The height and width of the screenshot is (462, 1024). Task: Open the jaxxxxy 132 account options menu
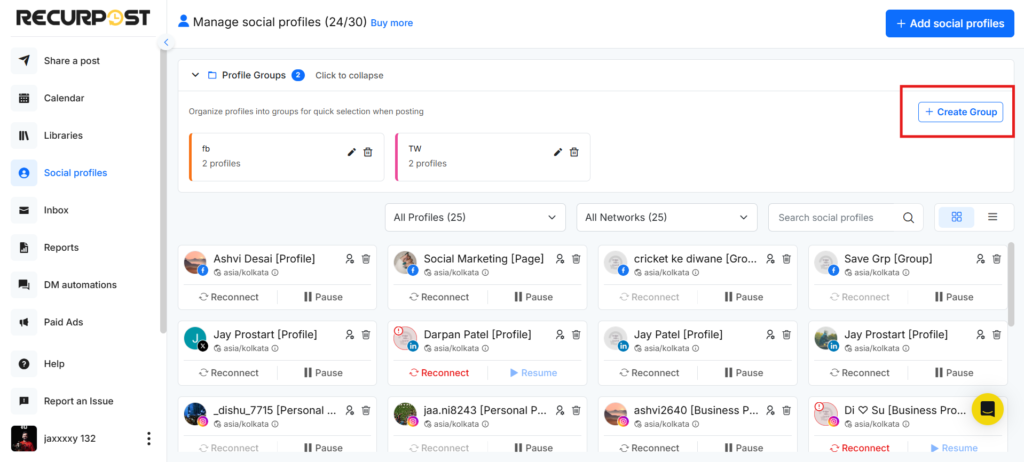coord(149,438)
